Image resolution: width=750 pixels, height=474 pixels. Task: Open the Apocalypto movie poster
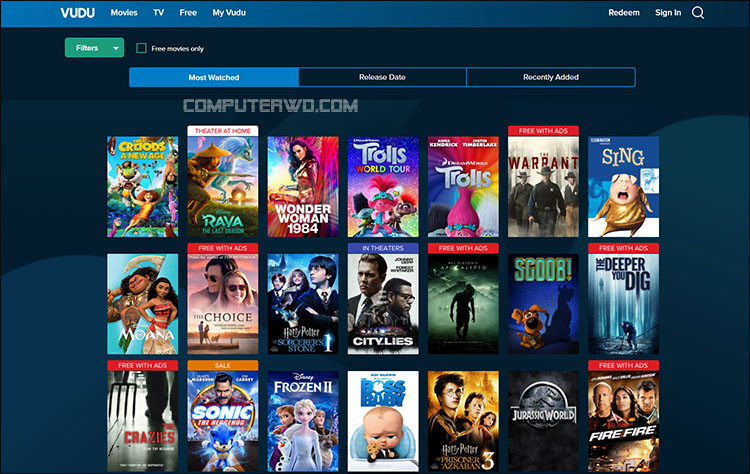click(463, 304)
